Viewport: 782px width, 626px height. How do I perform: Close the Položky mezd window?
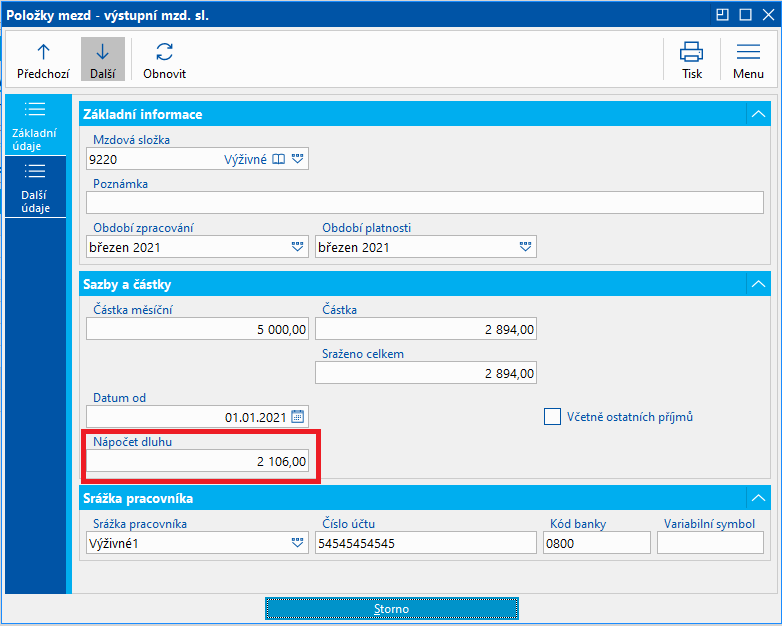click(x=769, y=15)
